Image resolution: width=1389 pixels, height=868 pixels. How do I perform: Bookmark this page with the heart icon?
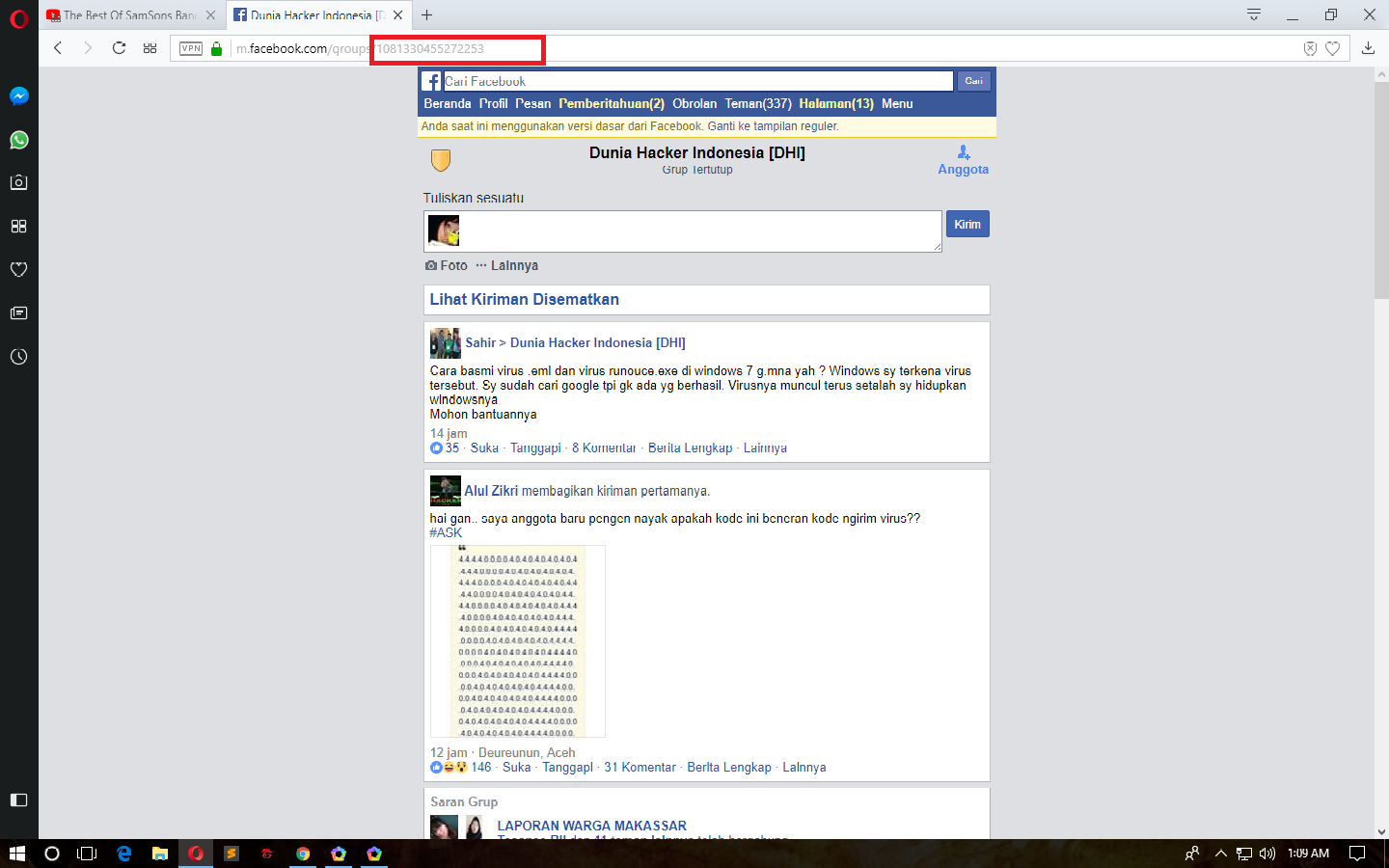[1333, 48]
